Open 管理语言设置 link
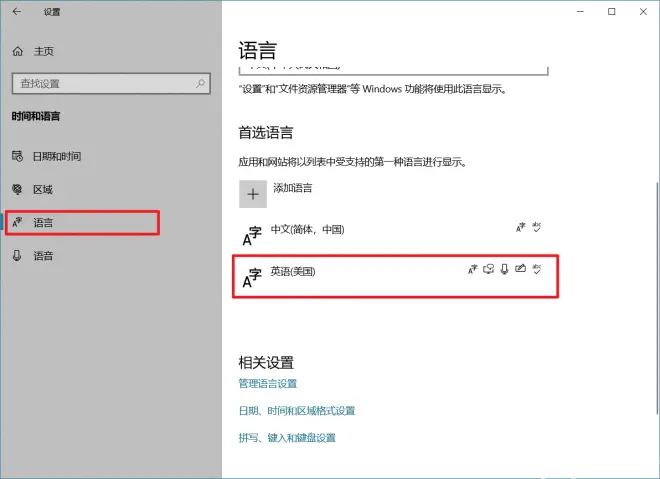The image size is (660, 479). click(x=268, y=383)
